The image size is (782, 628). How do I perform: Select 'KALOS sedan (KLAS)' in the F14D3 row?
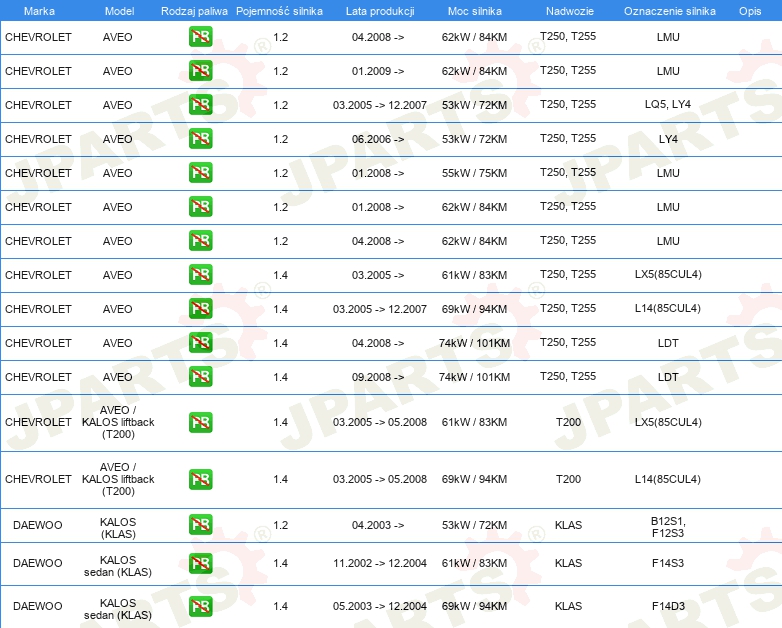(118, 609)
